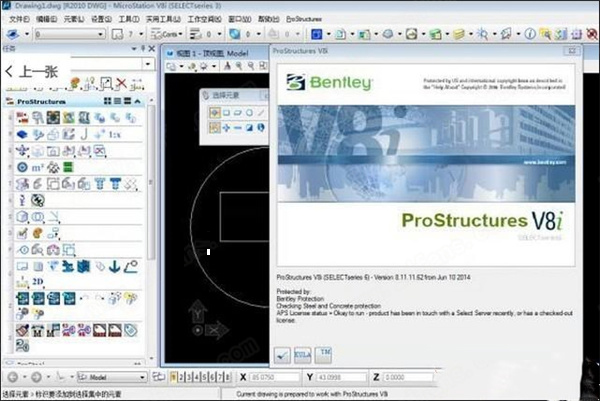Click the laptop icon in the attributes toolbar

(13, 34)
